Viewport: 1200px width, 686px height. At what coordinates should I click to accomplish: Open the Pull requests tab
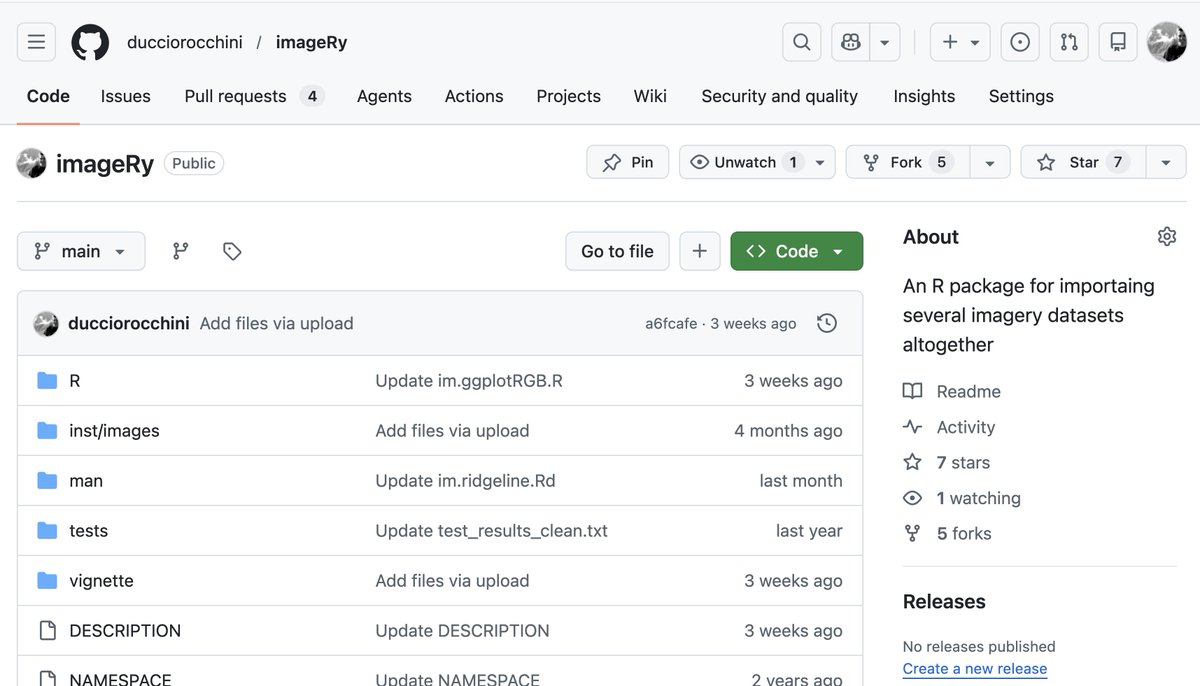point(254,96)
